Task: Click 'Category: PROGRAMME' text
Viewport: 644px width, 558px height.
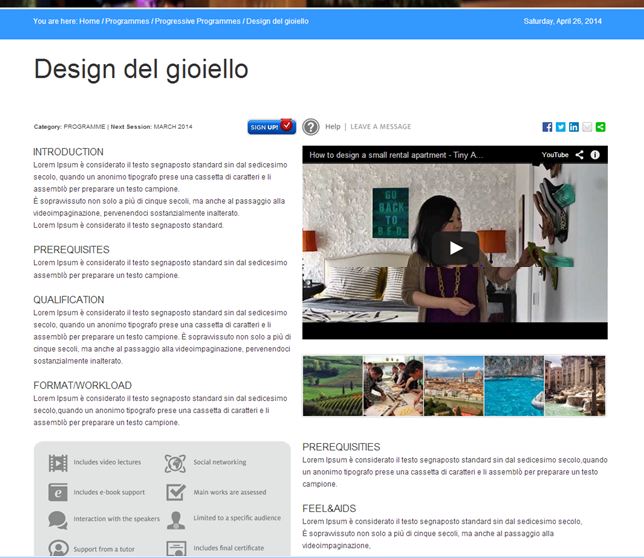Action: (x=69, y=126)
